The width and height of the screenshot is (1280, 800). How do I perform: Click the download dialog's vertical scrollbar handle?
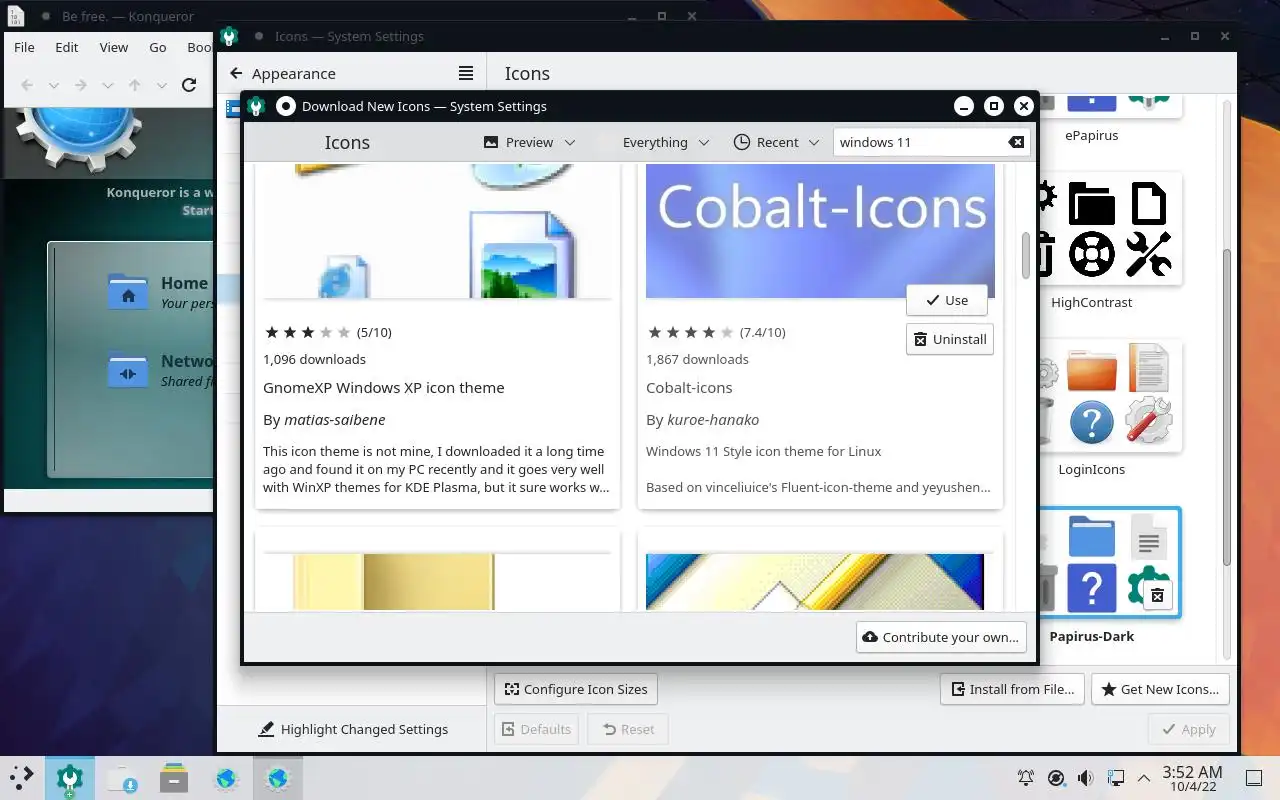click(x=1025, y=256)
